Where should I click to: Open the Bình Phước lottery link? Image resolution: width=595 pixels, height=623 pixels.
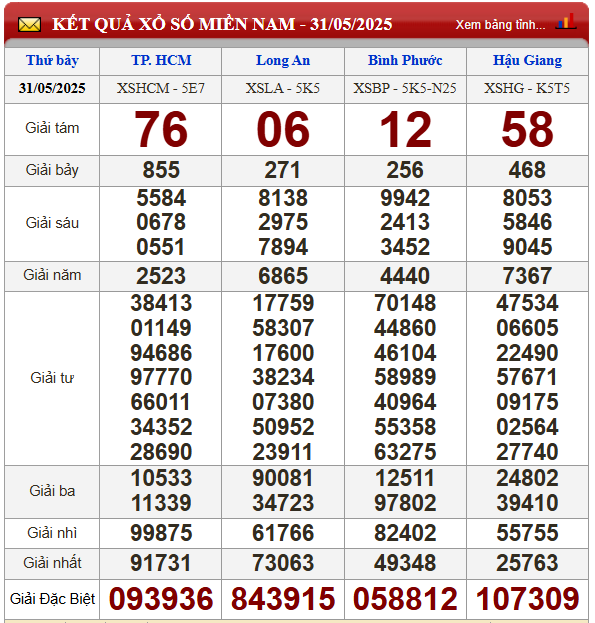(x=405, y=60)
